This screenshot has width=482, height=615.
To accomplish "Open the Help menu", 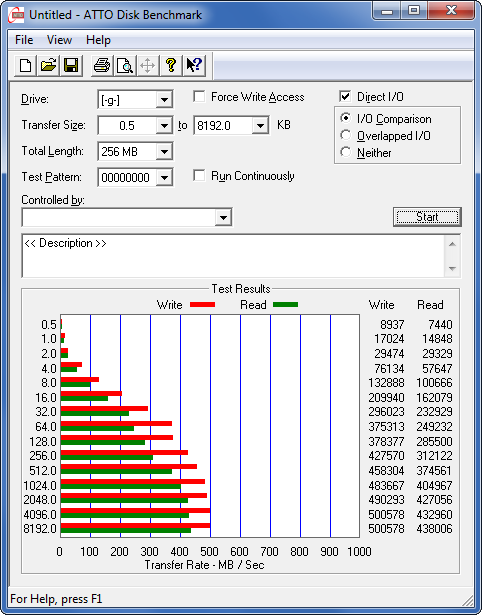I will [x=98, y=40].
